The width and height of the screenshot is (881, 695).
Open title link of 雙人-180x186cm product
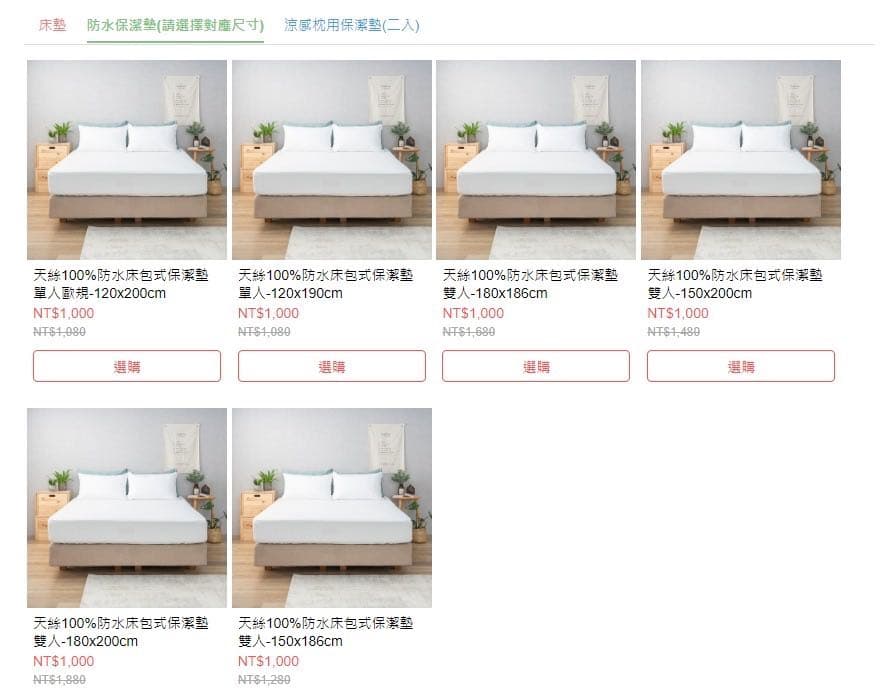[x=530, y=284]
